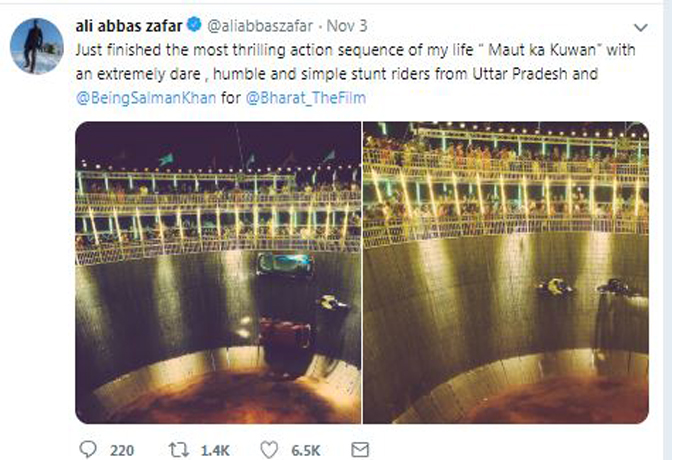673x460 pixels.
Task: Click the 1.4K retweets count
Action: (213, 450)
